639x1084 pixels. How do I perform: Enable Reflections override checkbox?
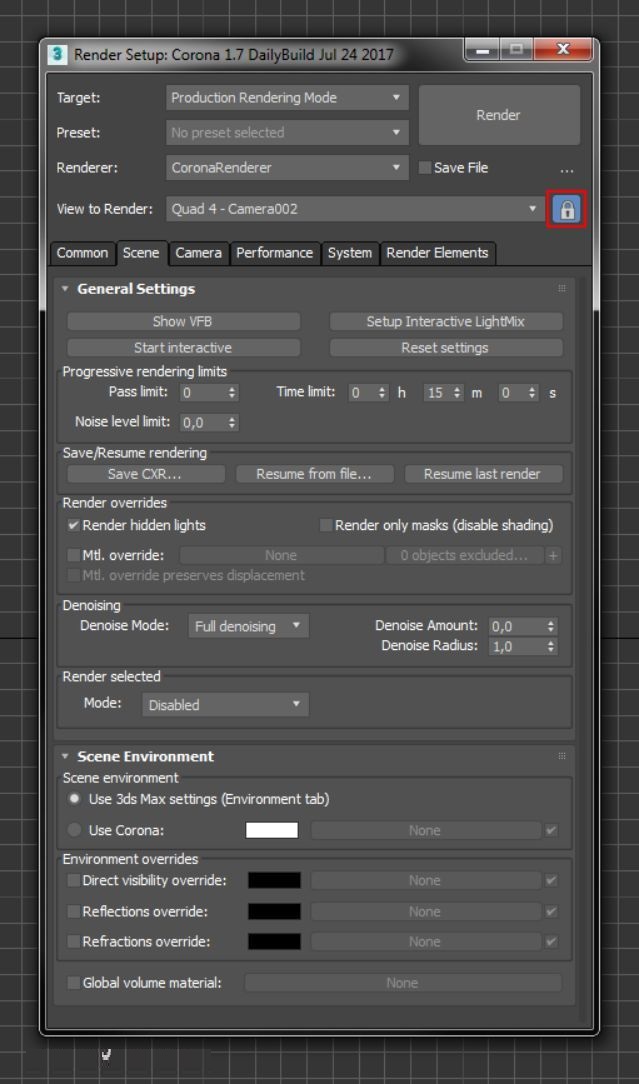pos(74,911)
